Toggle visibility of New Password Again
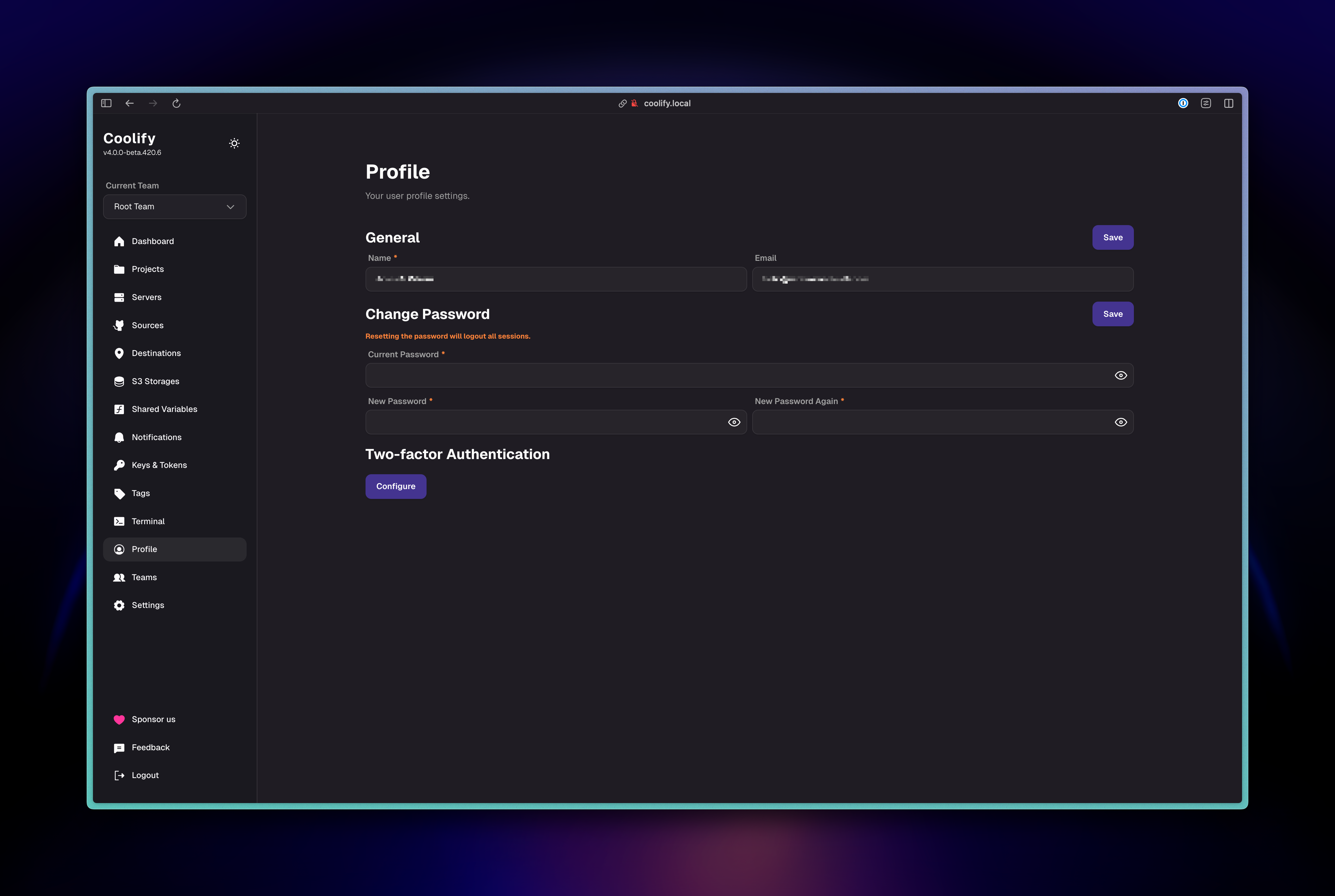The image size is (1335, 896). pyautogui.click(x=1121, y=422)
